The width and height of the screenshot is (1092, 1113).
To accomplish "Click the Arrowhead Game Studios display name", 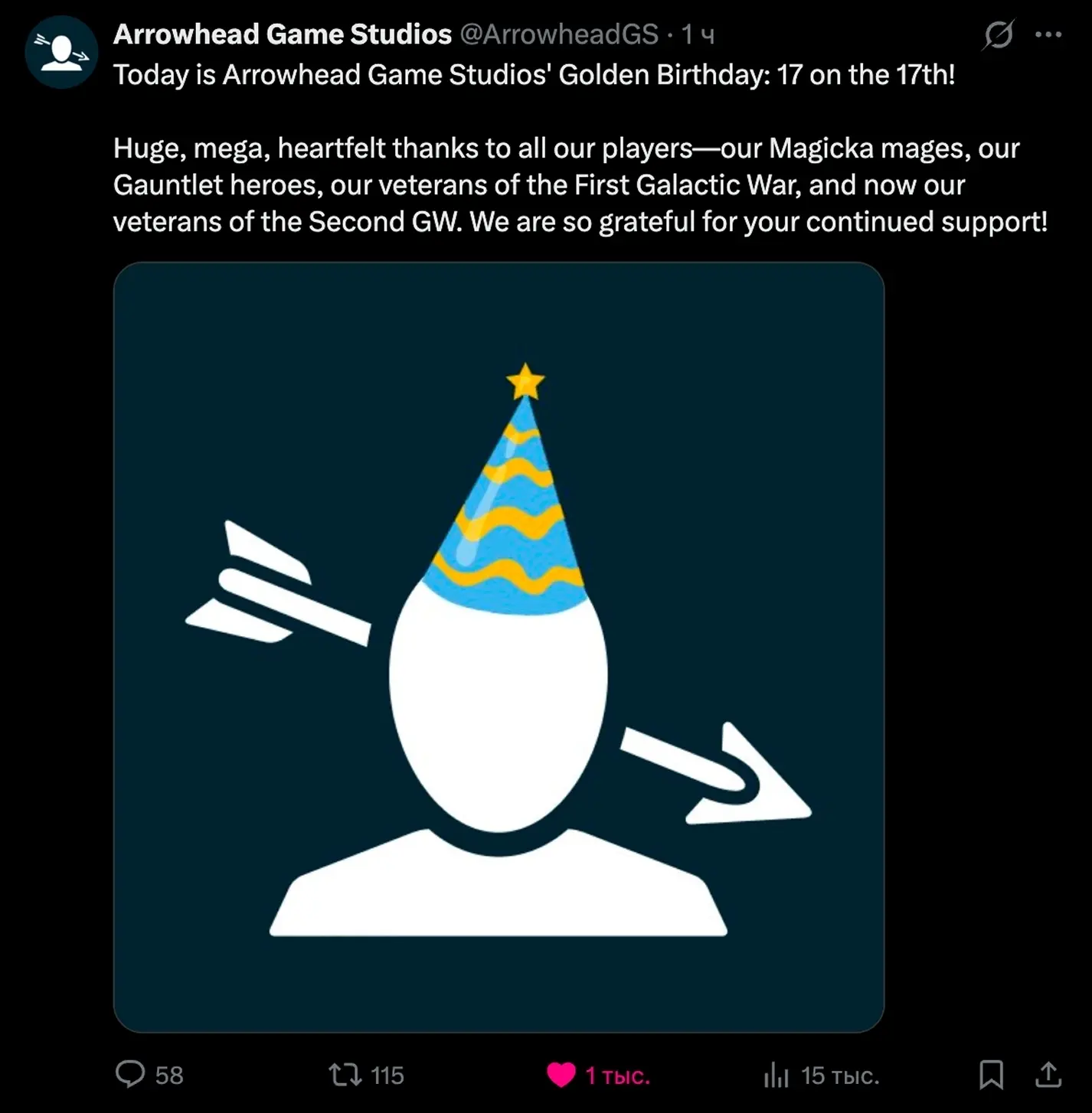I will (x=283, y=34).
